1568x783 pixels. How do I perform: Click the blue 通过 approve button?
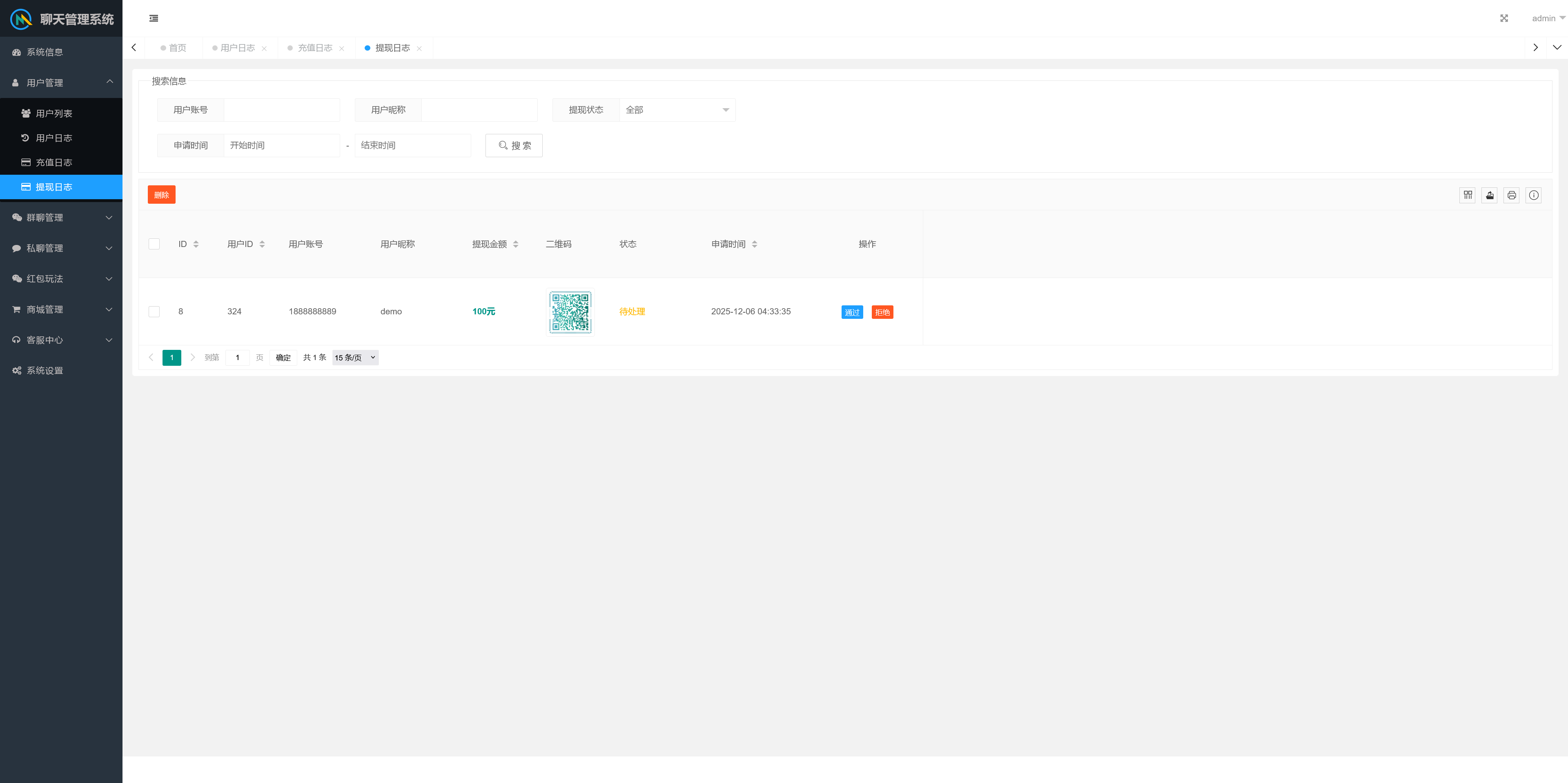[x=851, y=312]
